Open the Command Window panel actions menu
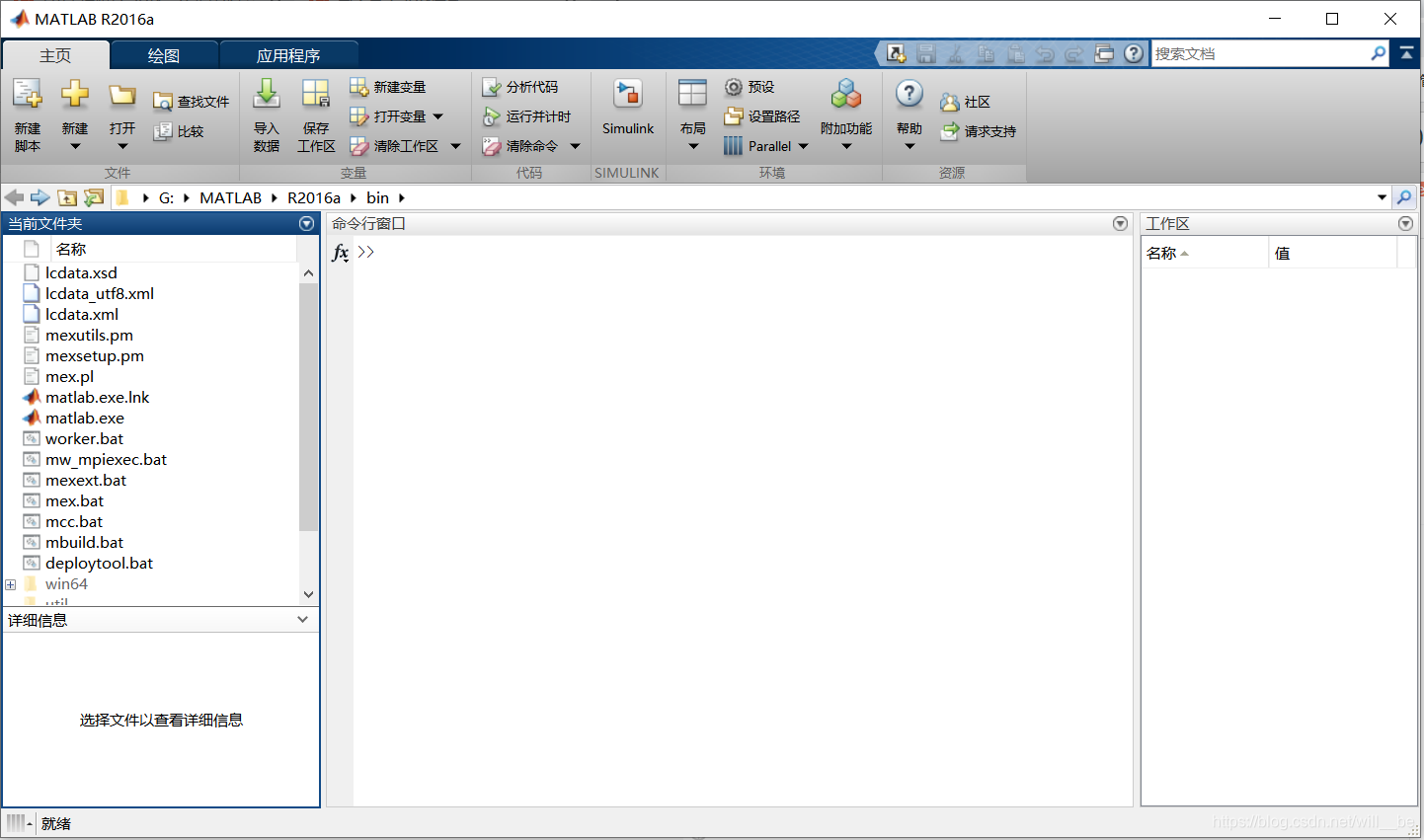This screenshot has height=840, width=1424. point(1120,224)
